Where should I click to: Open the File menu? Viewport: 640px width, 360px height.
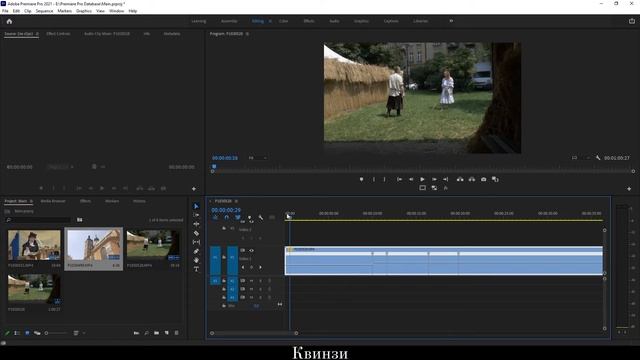pyautogui.click(x=5, y=11)
